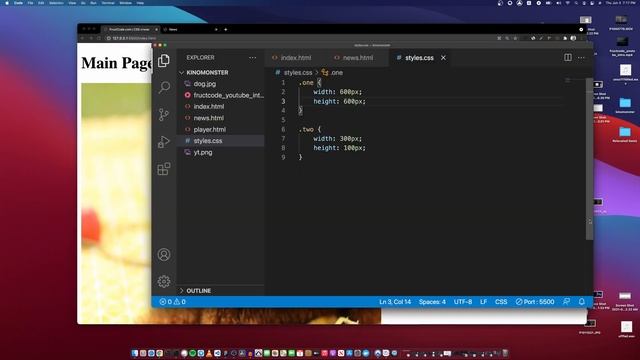Click Main Page heading in browser window

coord(116,63)
